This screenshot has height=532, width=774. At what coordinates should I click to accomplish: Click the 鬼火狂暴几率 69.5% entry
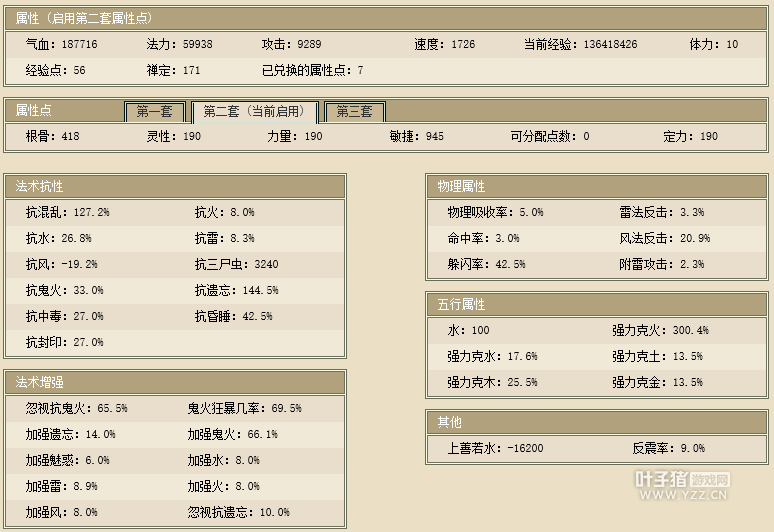(x=244, y=408)
